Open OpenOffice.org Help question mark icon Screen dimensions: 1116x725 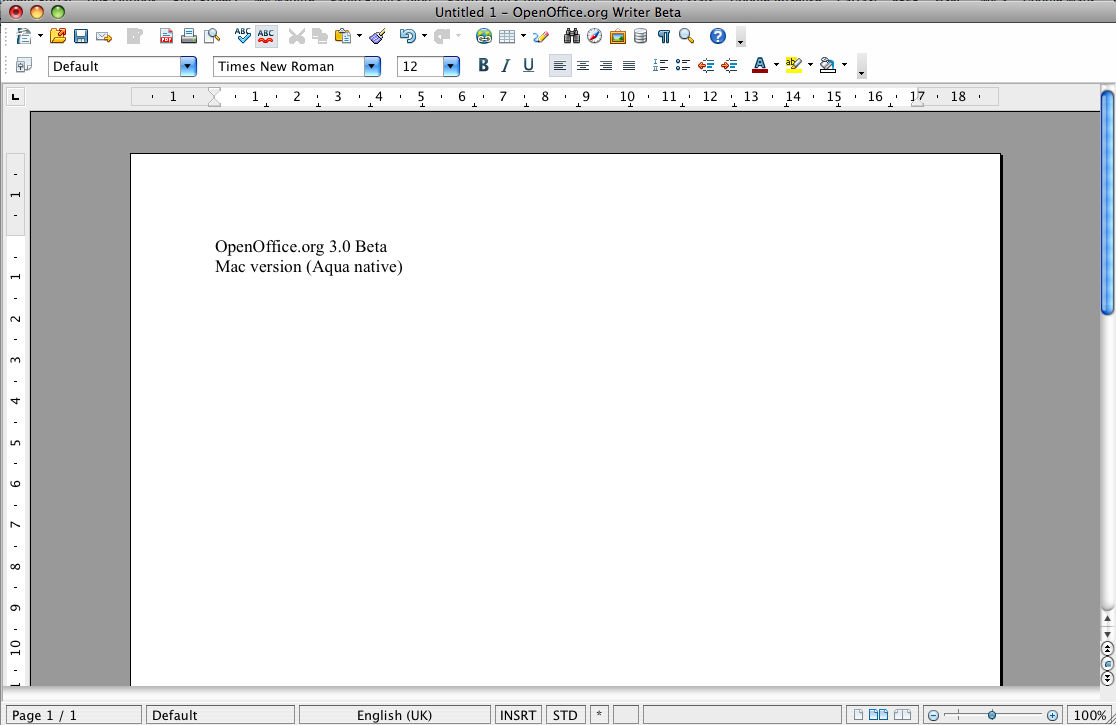717,36
